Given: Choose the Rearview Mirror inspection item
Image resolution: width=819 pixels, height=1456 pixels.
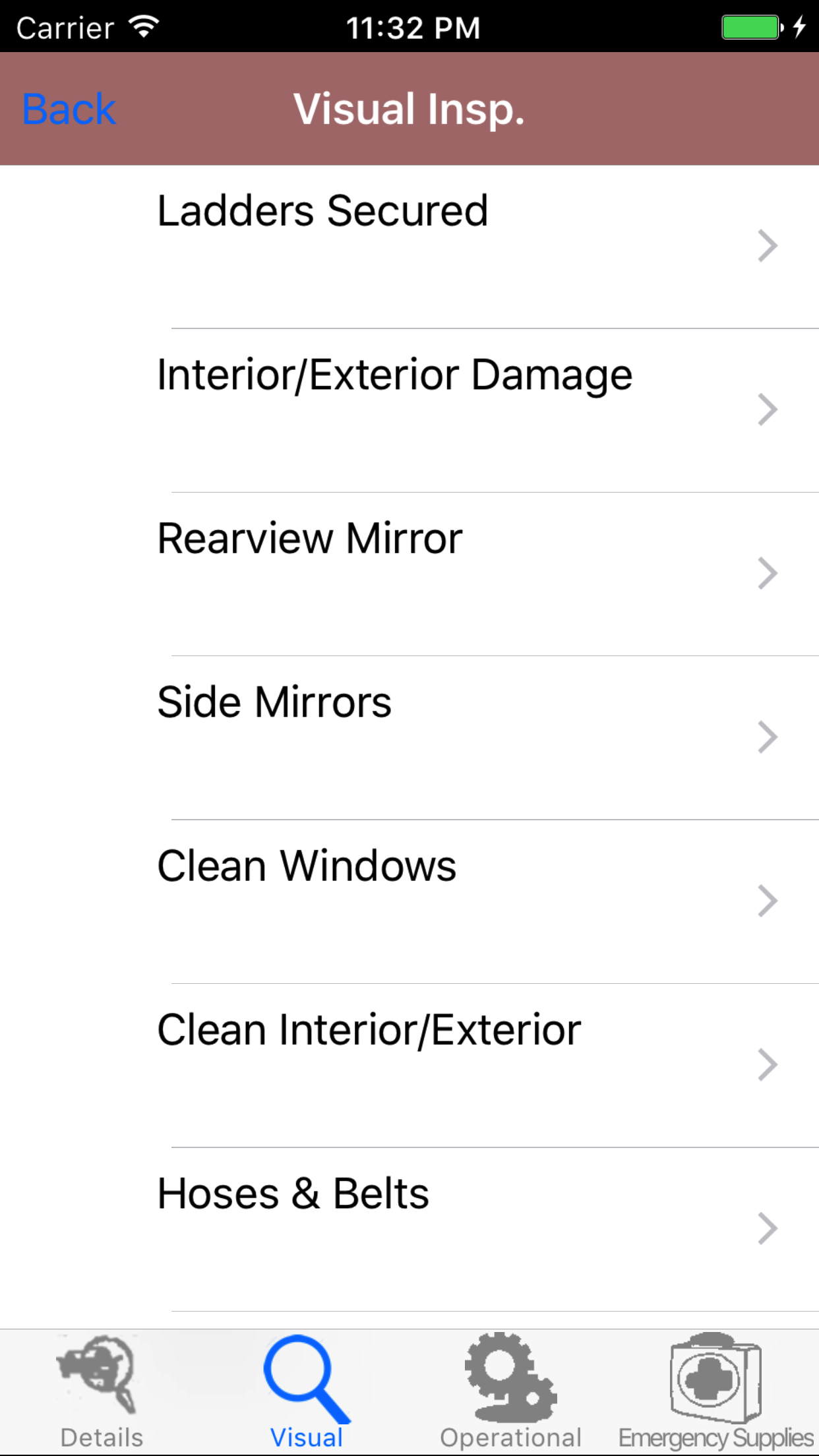Looking at the screenshot, I should [x=310, y=539].
